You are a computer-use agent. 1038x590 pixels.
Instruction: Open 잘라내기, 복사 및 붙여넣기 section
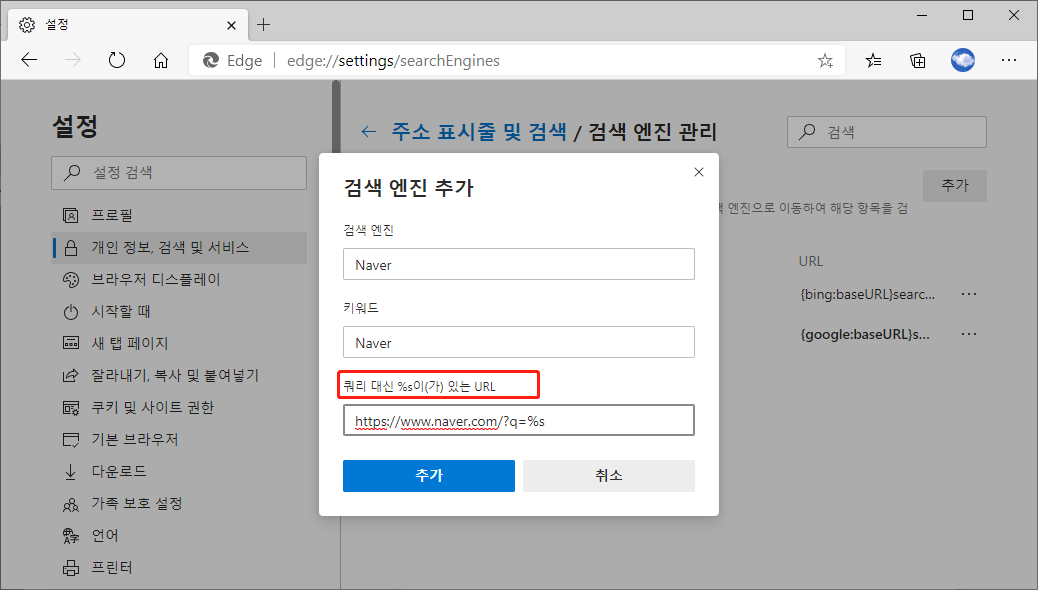[179, 375]
